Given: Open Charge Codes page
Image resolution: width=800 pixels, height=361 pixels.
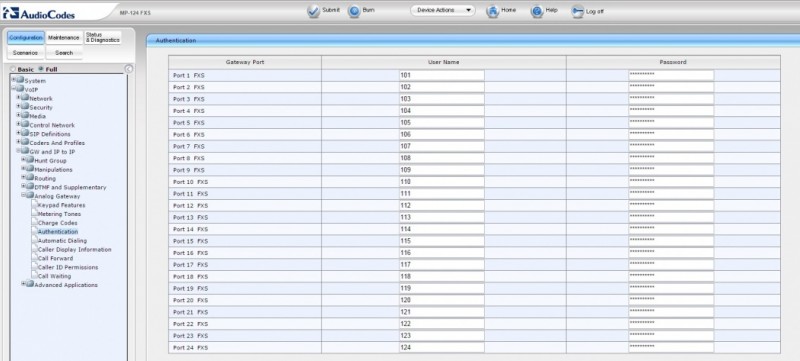Looking at the screenshot, I should click(x=58, y=223).
